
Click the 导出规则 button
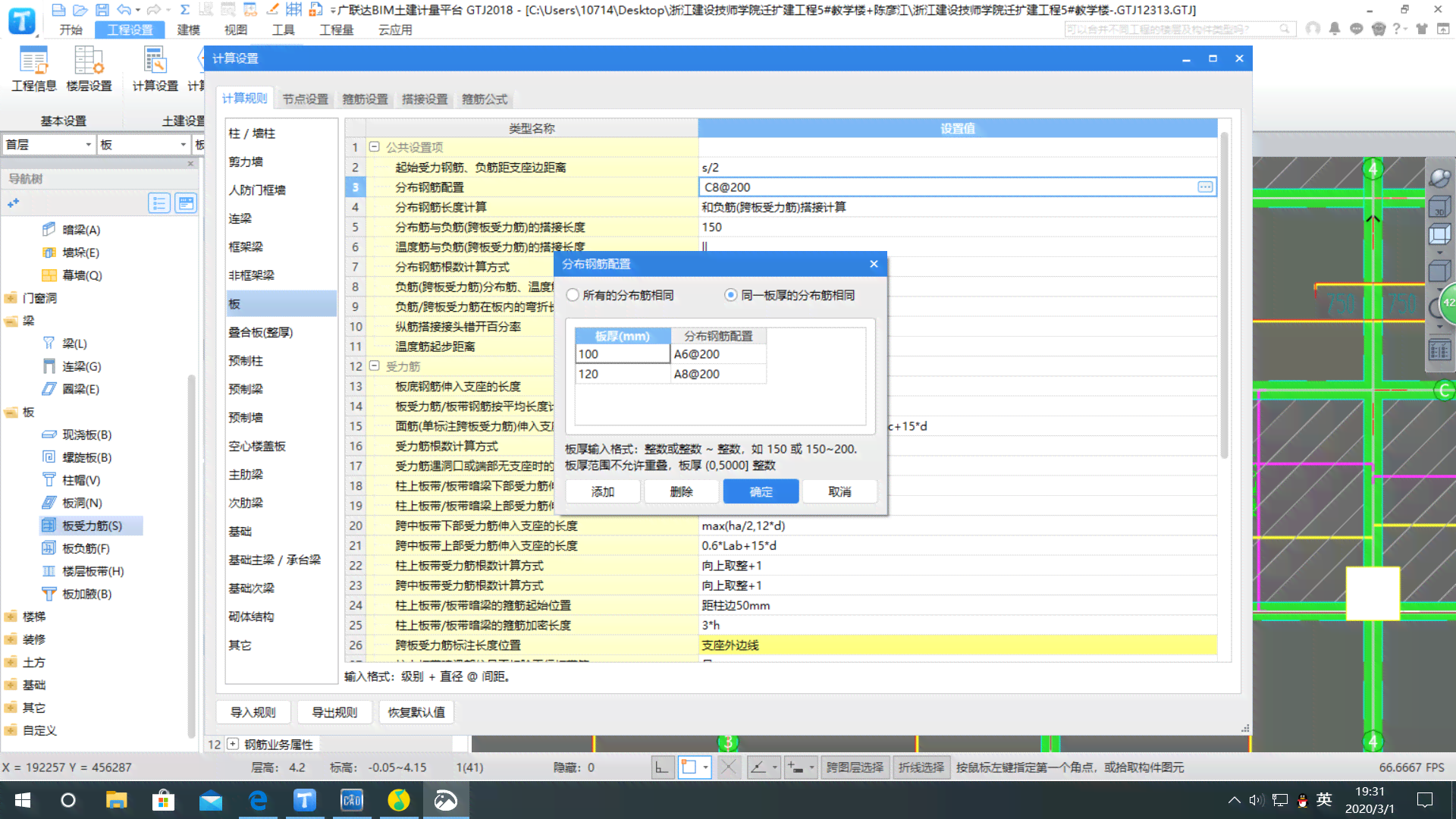[335, 712]
